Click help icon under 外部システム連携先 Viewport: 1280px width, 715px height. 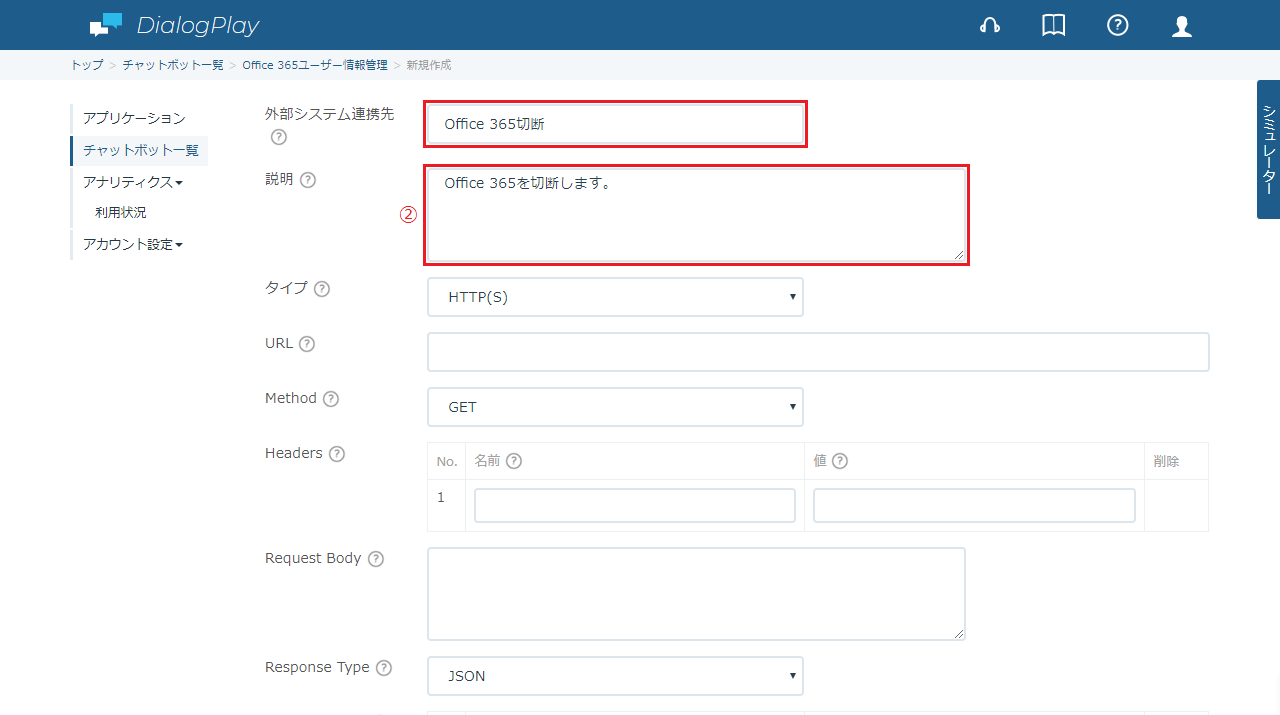(279, 137)
